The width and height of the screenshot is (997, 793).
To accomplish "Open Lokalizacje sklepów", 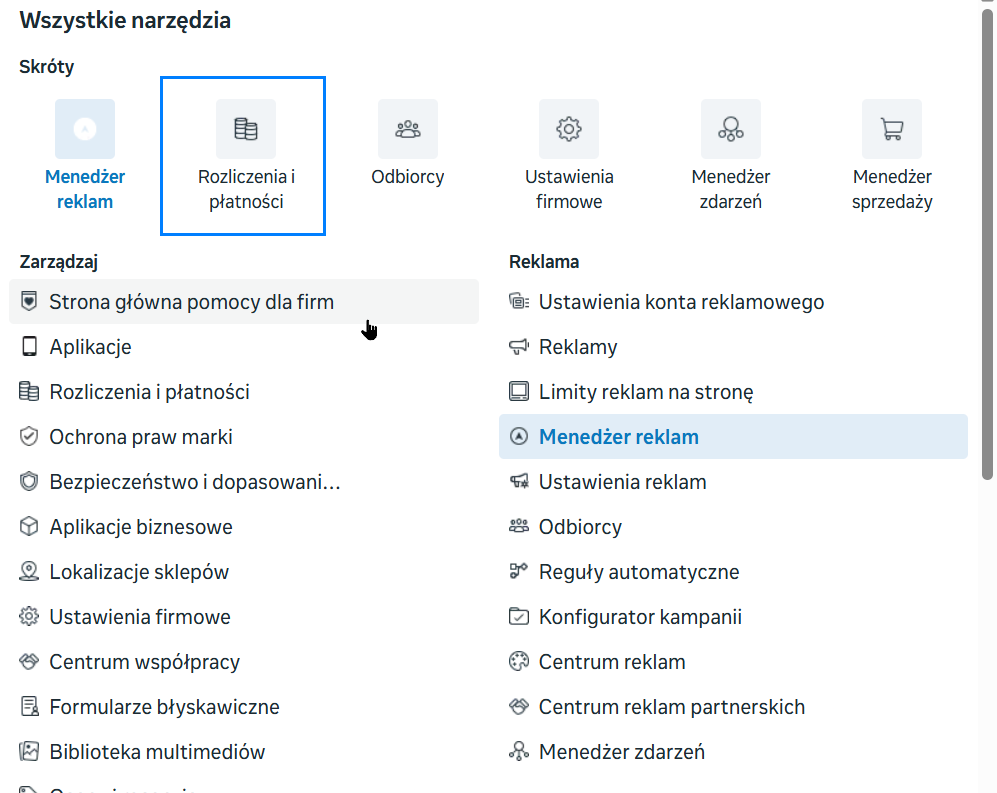I will coord(139,572).
